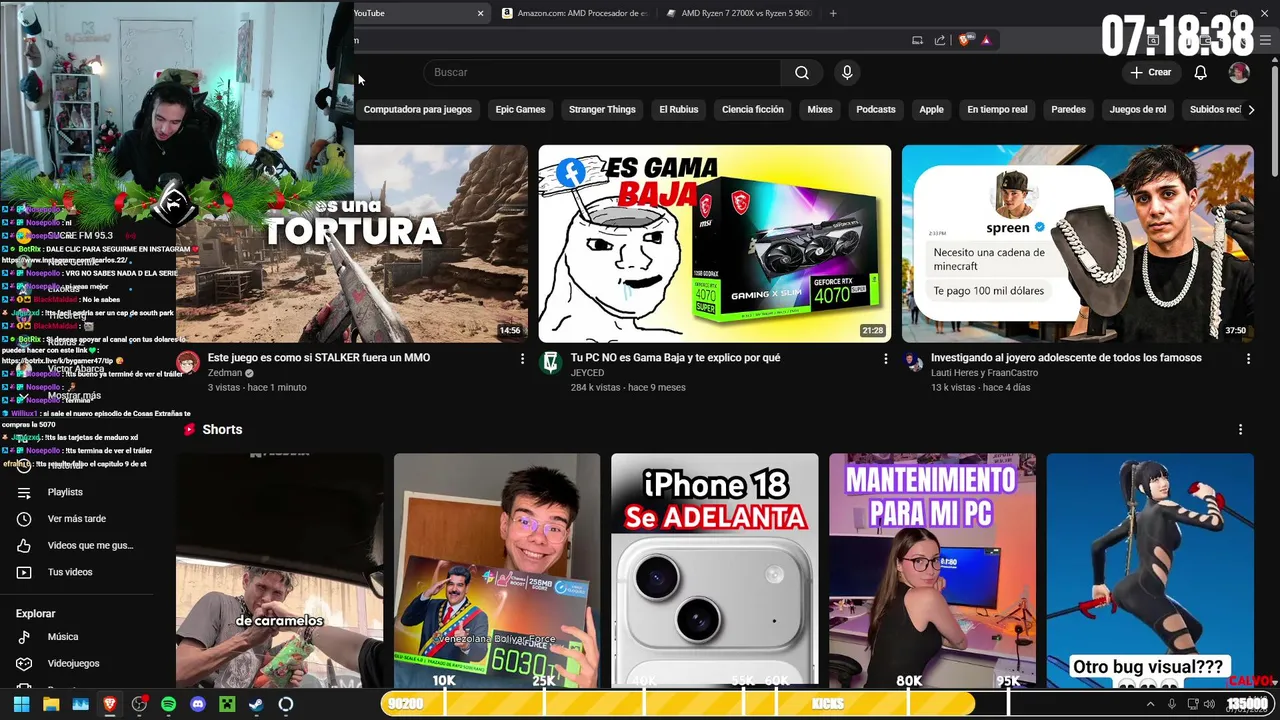Select 'Juegos de rol' filter chip
1280x720 pixels.
1138,109
